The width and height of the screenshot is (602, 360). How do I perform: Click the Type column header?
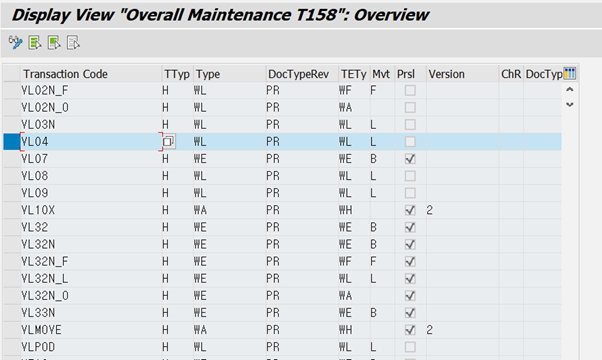230,74
